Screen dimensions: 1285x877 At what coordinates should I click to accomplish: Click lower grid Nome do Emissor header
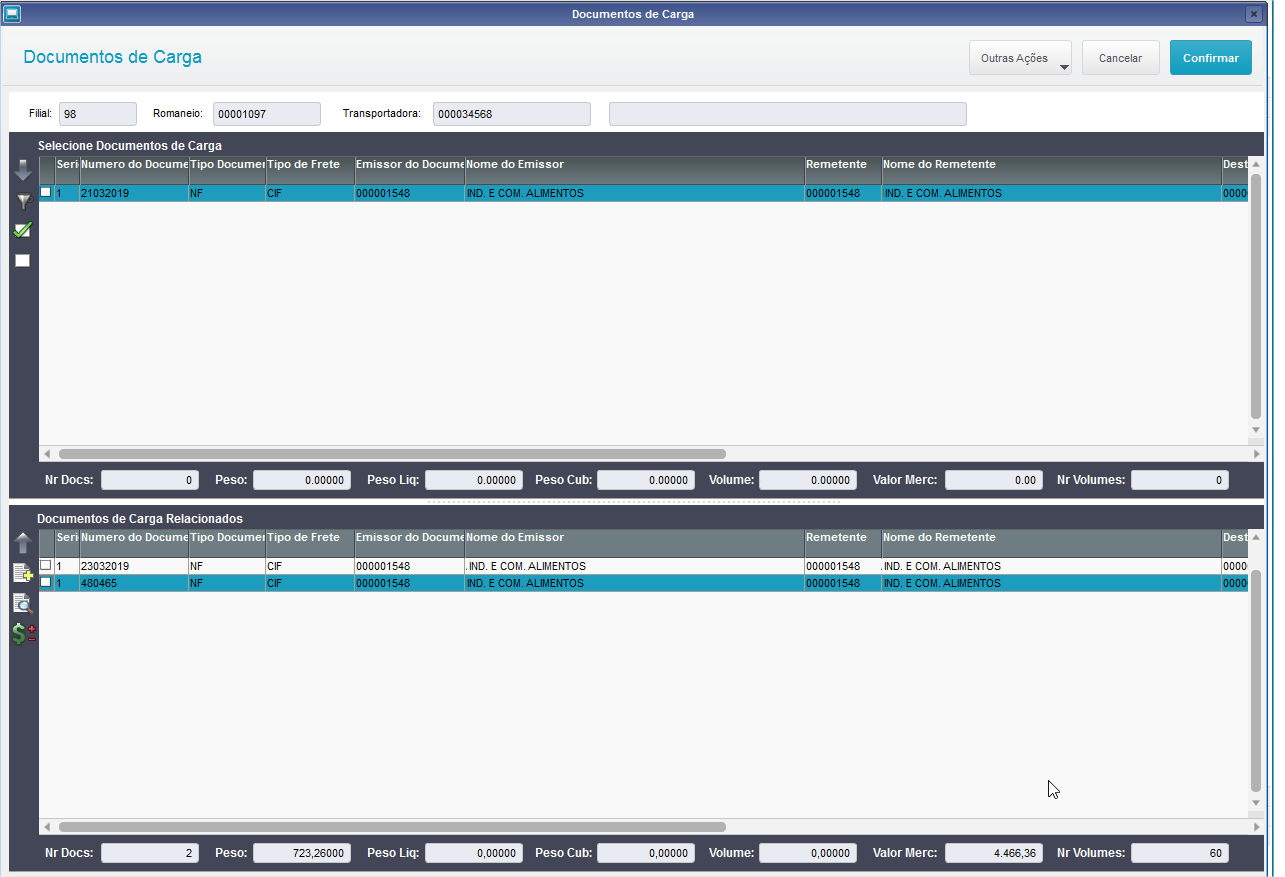coord(634,543)
